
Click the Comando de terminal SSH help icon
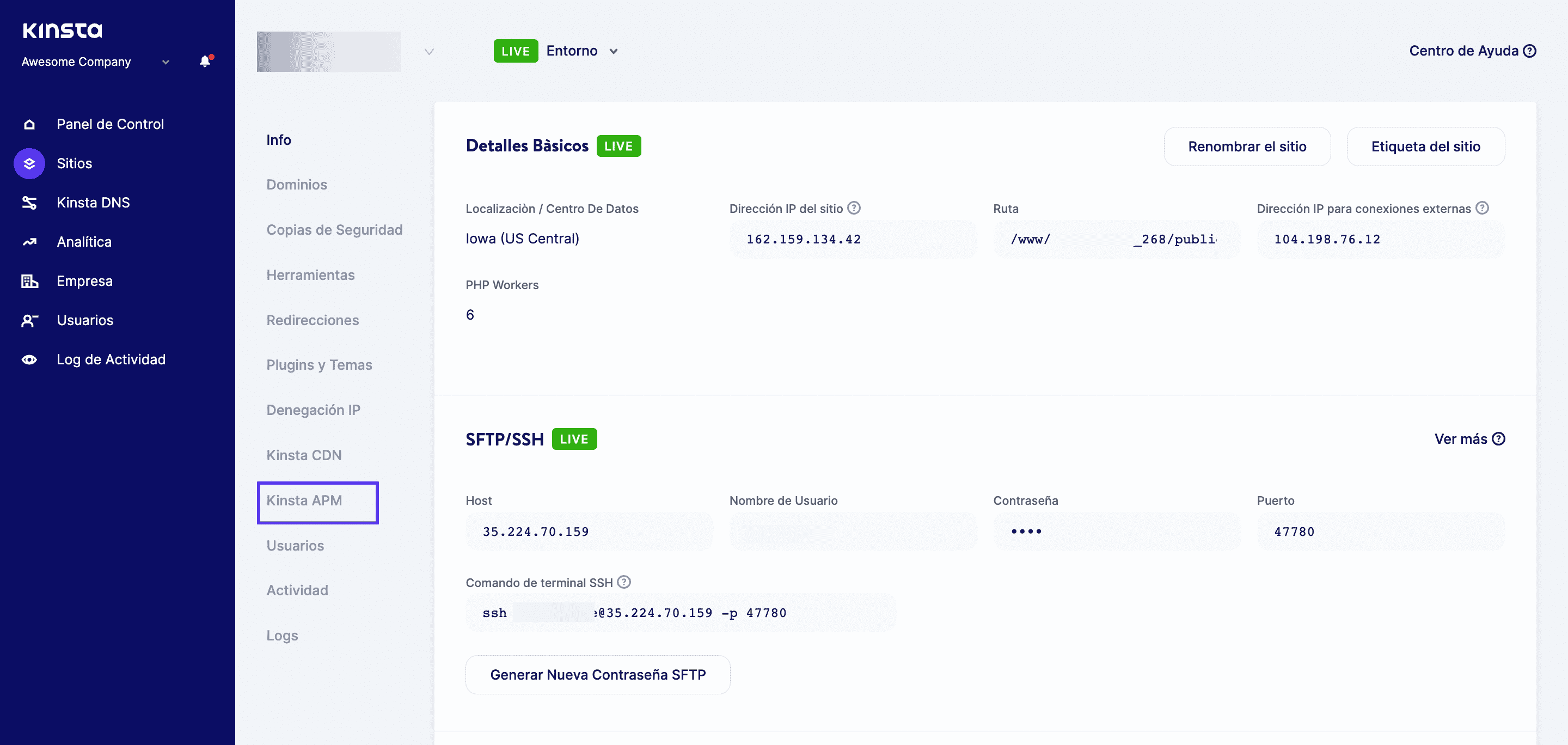[x=623, y=583]
